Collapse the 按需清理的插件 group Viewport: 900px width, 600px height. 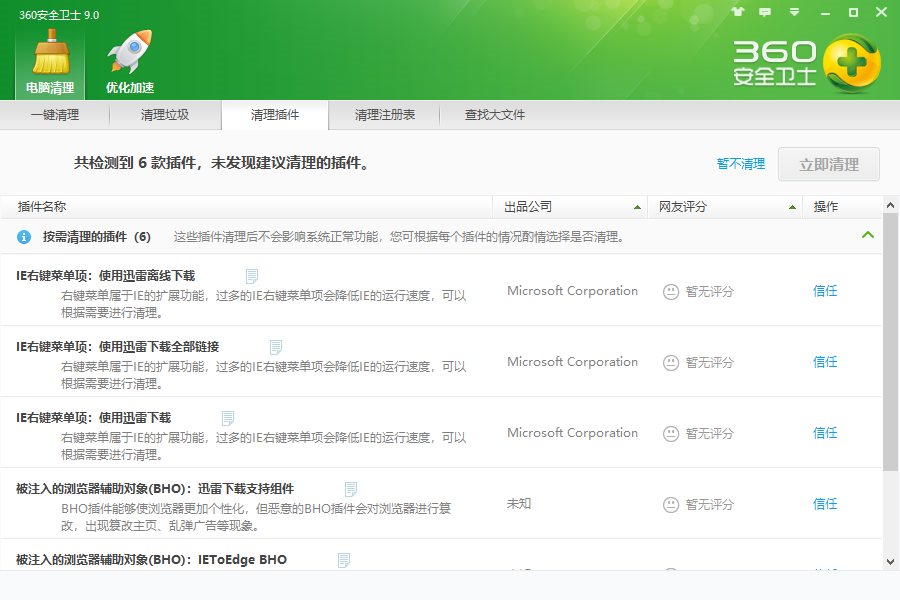[x=867, y=236]
